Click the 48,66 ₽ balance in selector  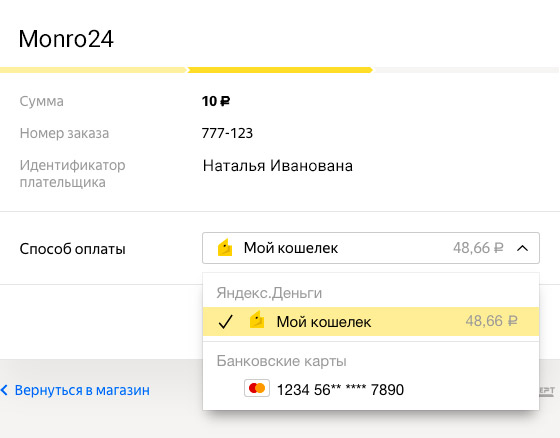pyautogui.click(x=478, y=248)
